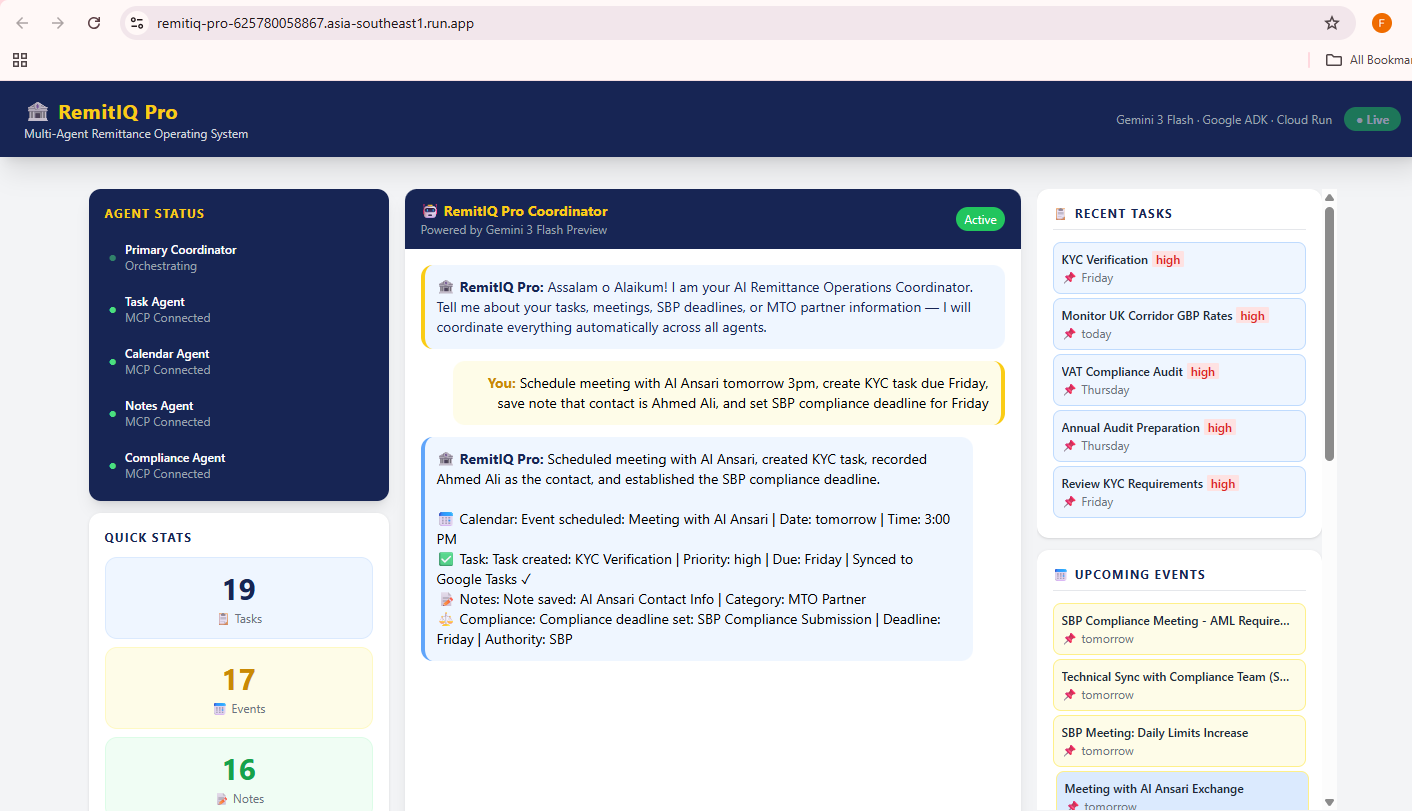Open the KYC Verification task card
This screenshot has width=1412, height=811.
click(1179, 268)
